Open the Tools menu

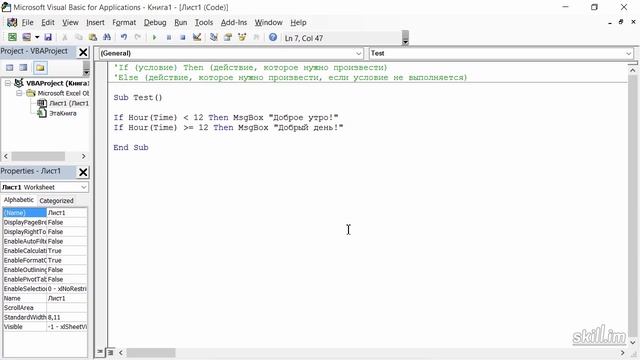pyautogui.click(x=204, y=22)
